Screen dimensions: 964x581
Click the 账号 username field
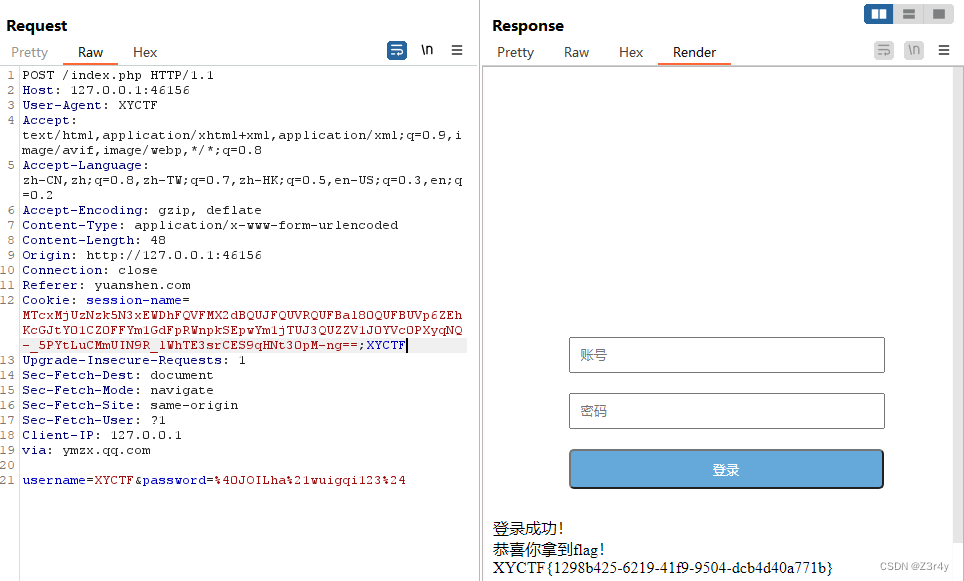726,355
